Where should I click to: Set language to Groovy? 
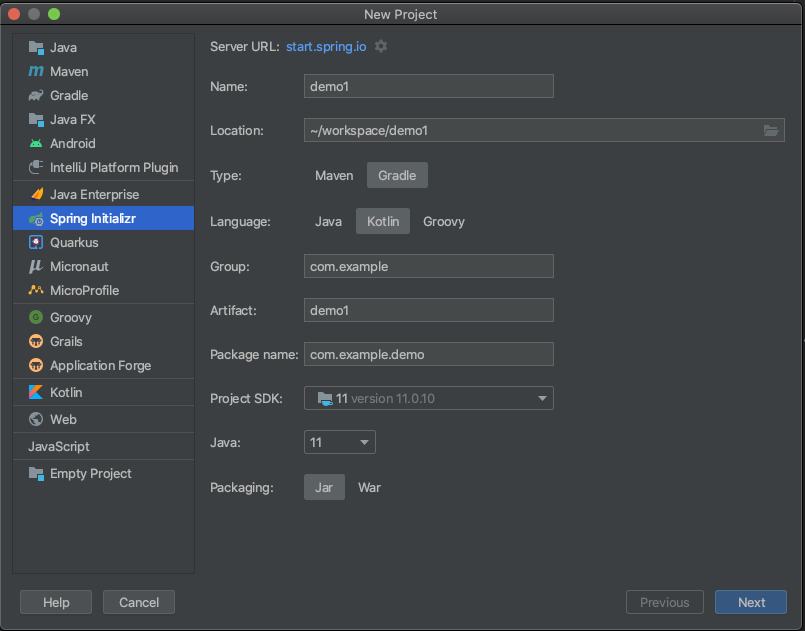click(444, 221)
